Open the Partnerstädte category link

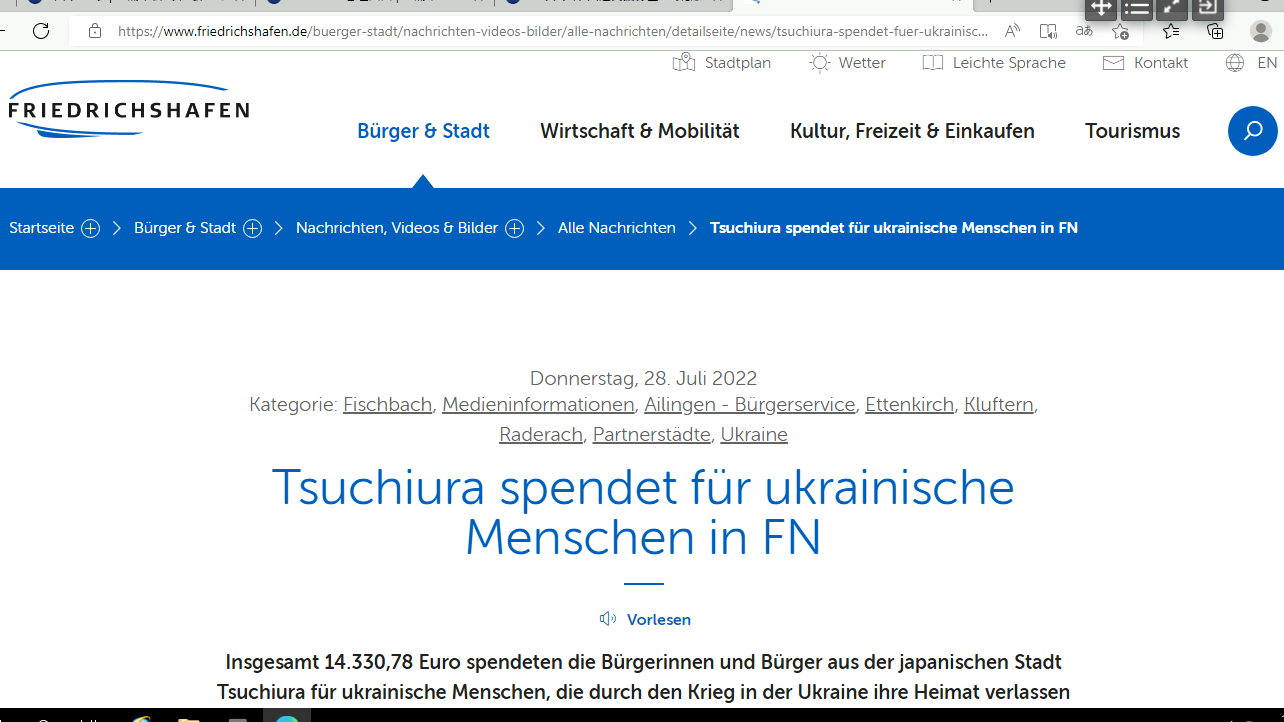click(x=652, y=435)
